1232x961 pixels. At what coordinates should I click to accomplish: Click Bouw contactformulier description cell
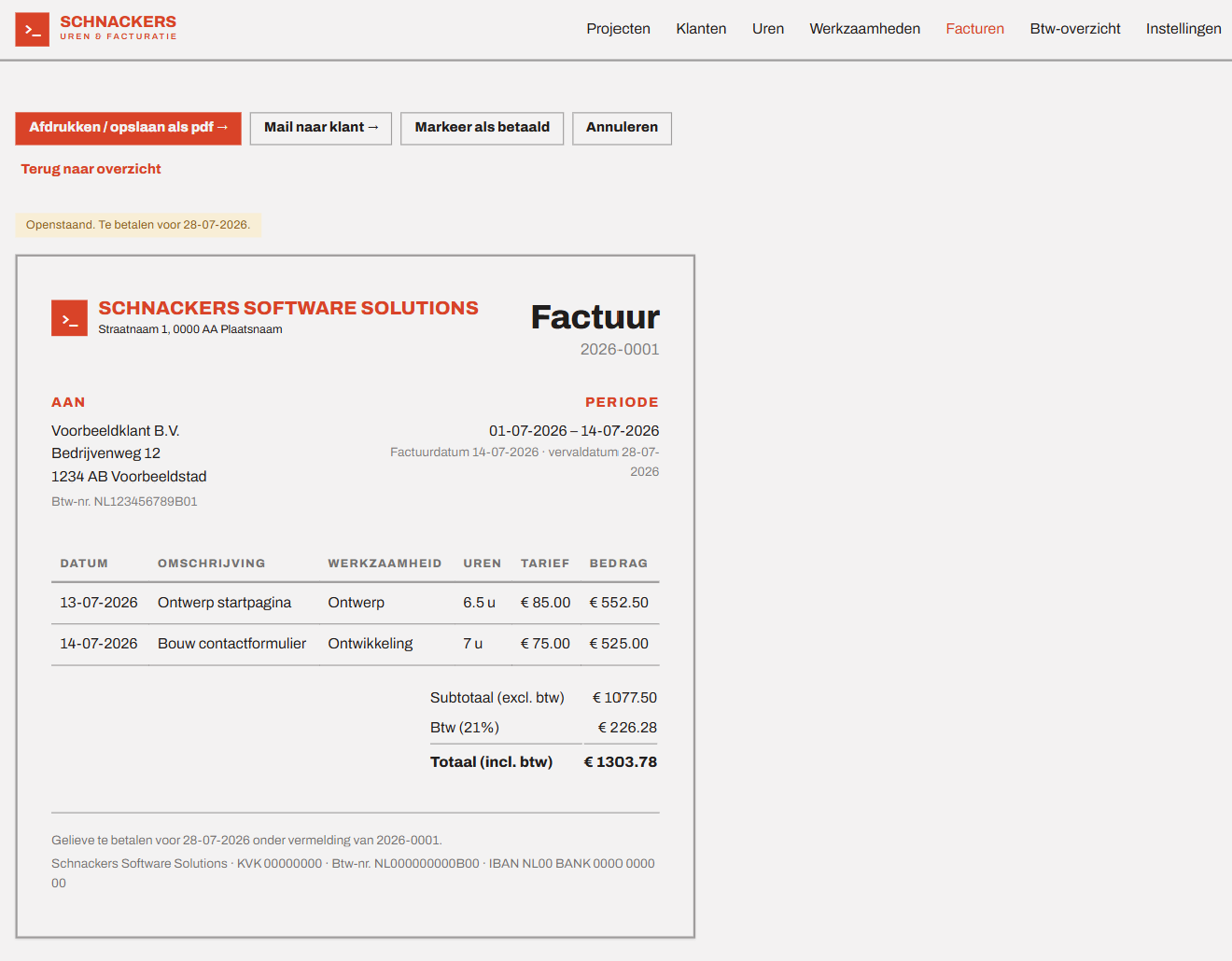coord(231,644)
